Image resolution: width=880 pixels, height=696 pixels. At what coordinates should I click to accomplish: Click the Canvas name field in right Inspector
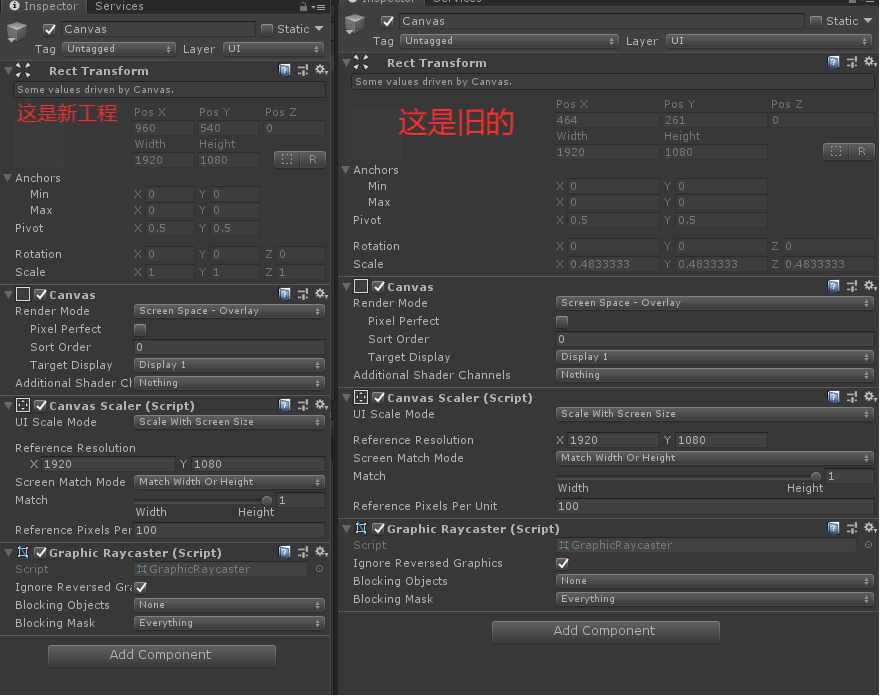click(602, 21)
